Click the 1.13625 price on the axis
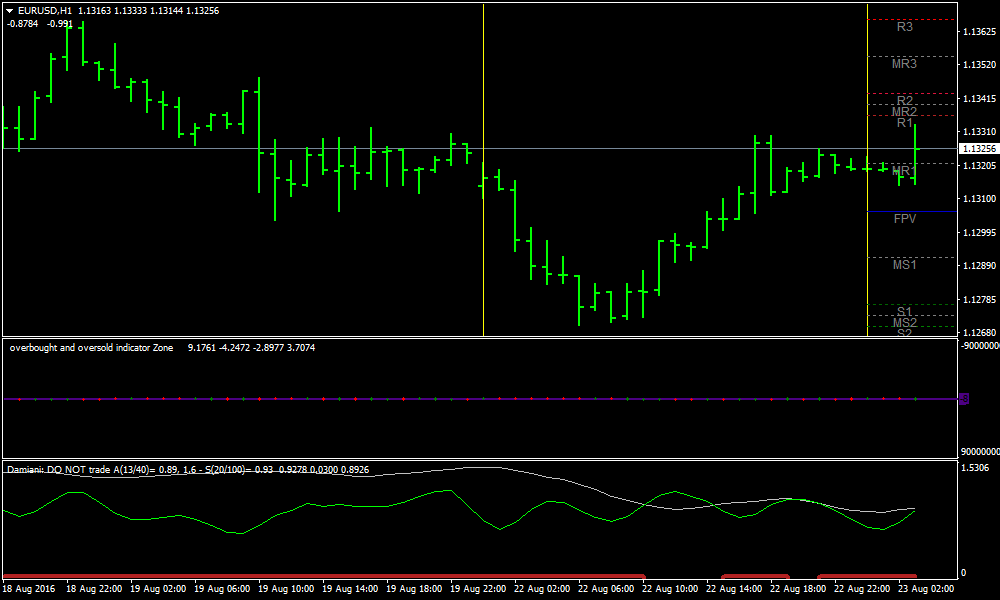The image size is (1000, 600). click(978, 32)
